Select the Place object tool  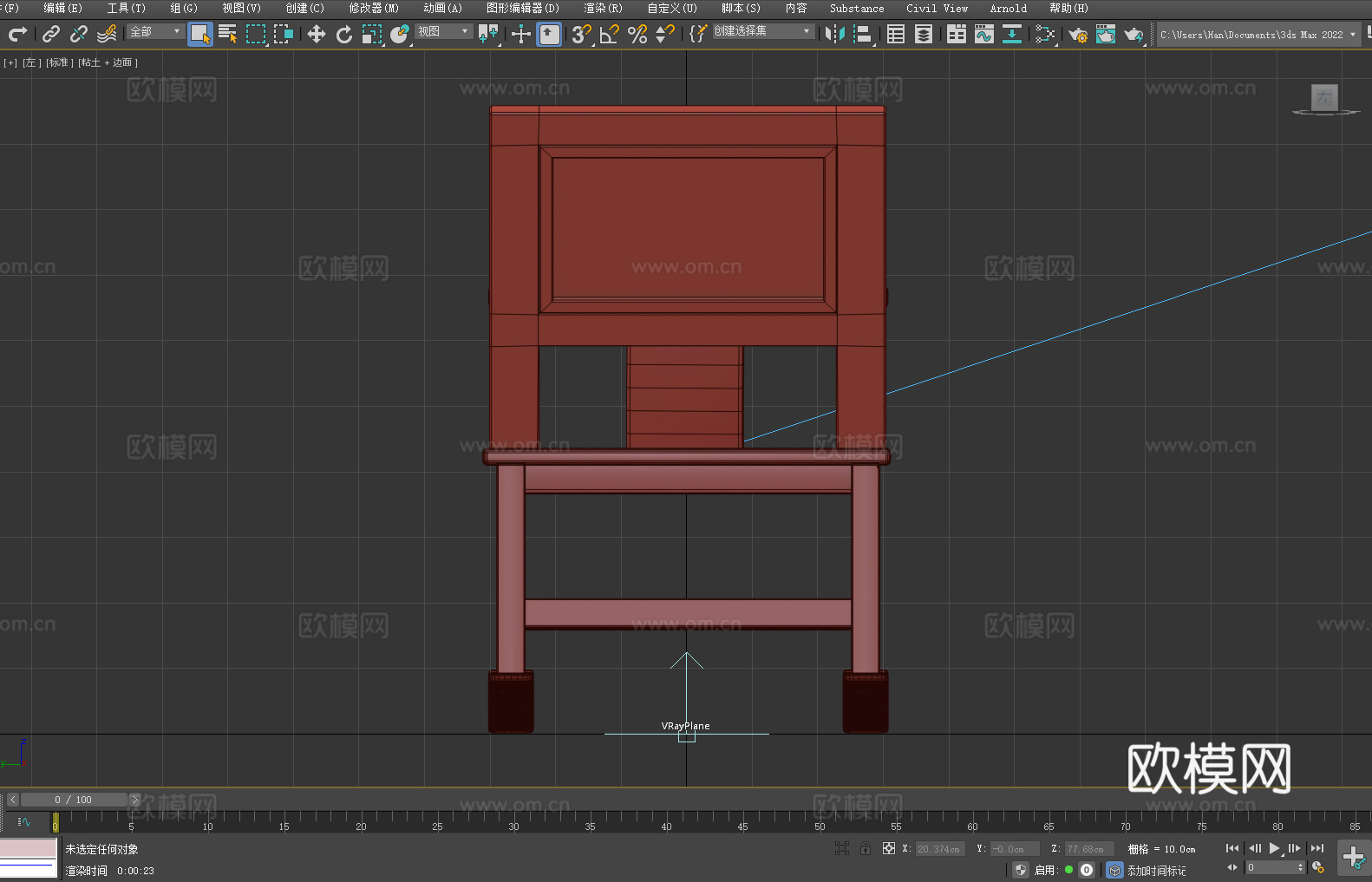click(x=400, y=34)
